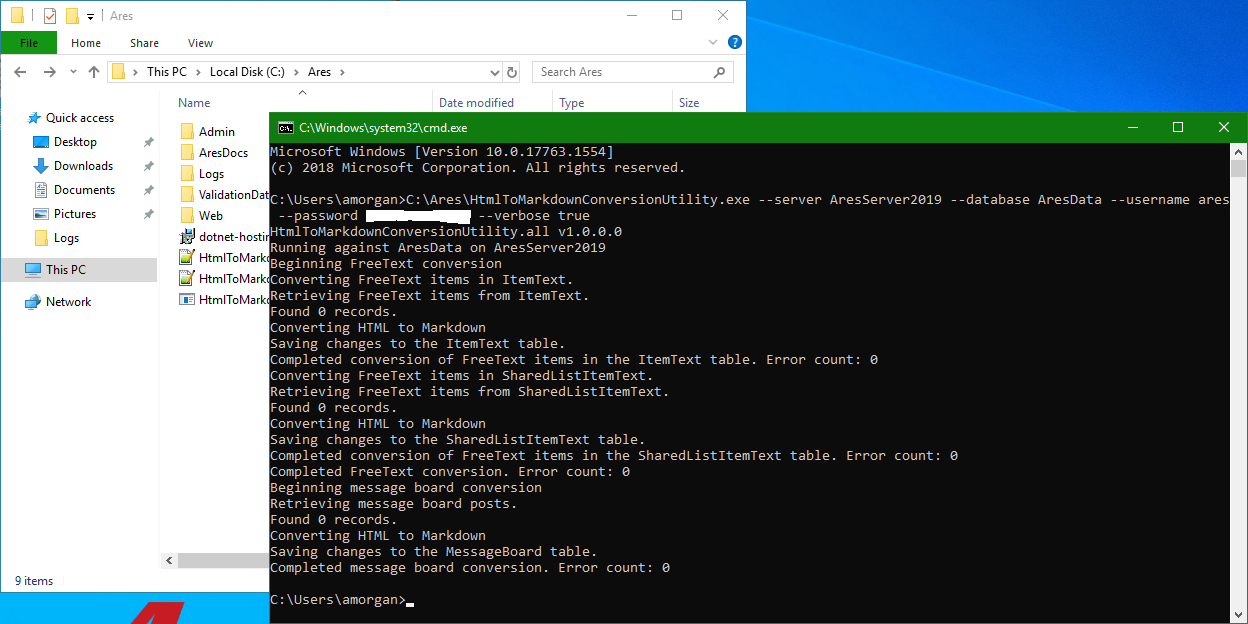
Task: Expand the ribbon using the chevron
Action: tap(714, 43)
